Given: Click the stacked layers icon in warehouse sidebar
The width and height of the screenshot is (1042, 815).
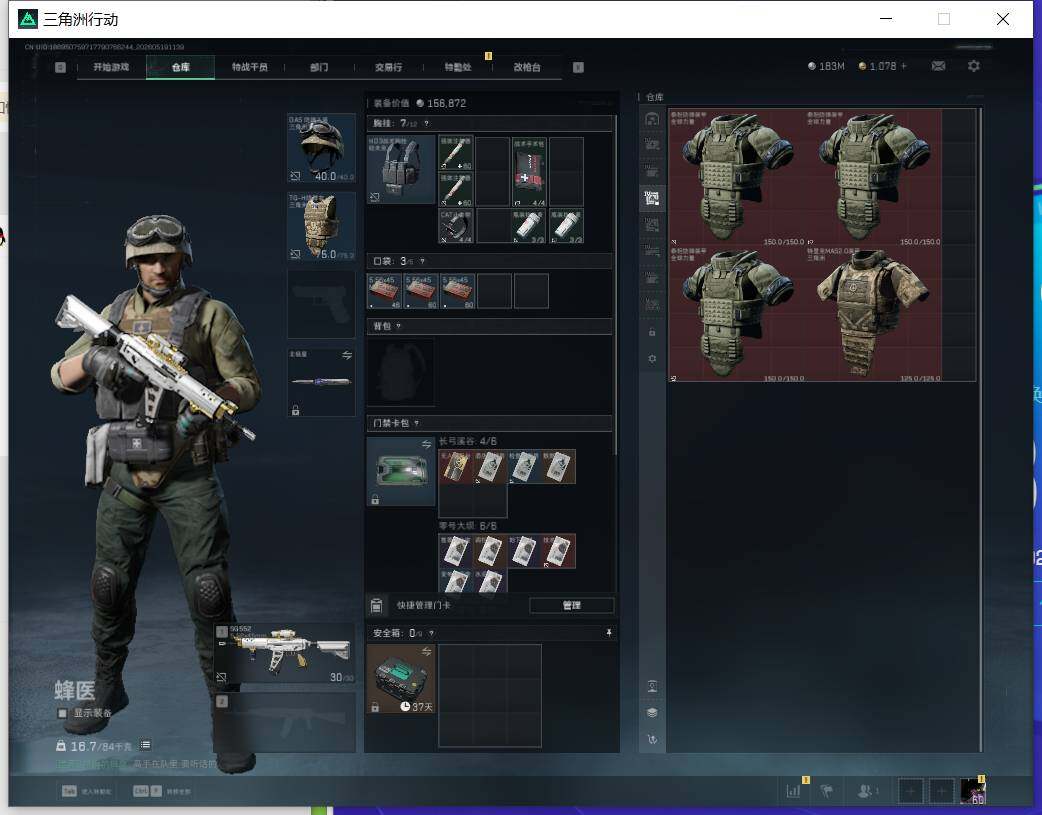Looking at the screenshot, I should click(x=652, y=713).
